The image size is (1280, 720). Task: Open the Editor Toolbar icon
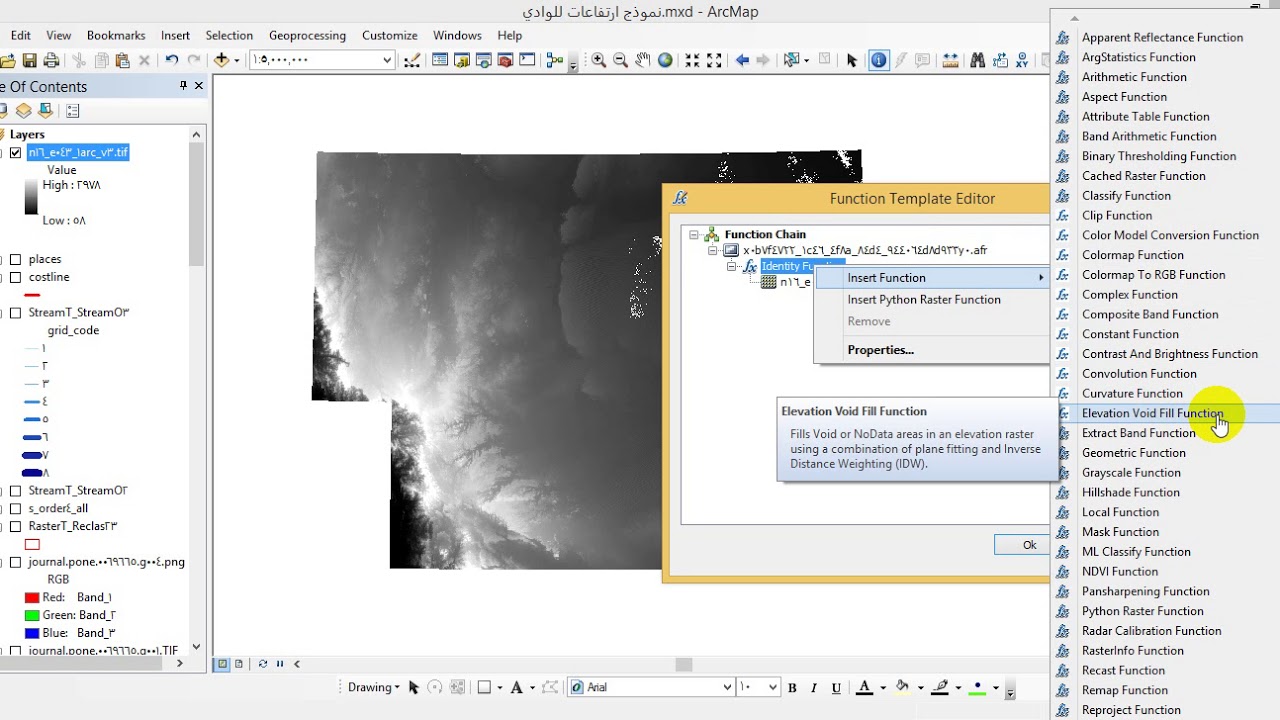tap(412, 60)
